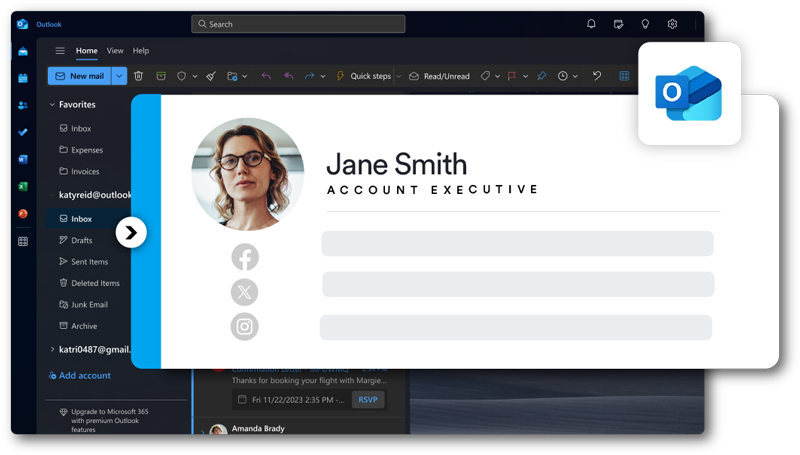
Task: Click the X (Twitter) icon on signature card
Action: pos(244,292)
